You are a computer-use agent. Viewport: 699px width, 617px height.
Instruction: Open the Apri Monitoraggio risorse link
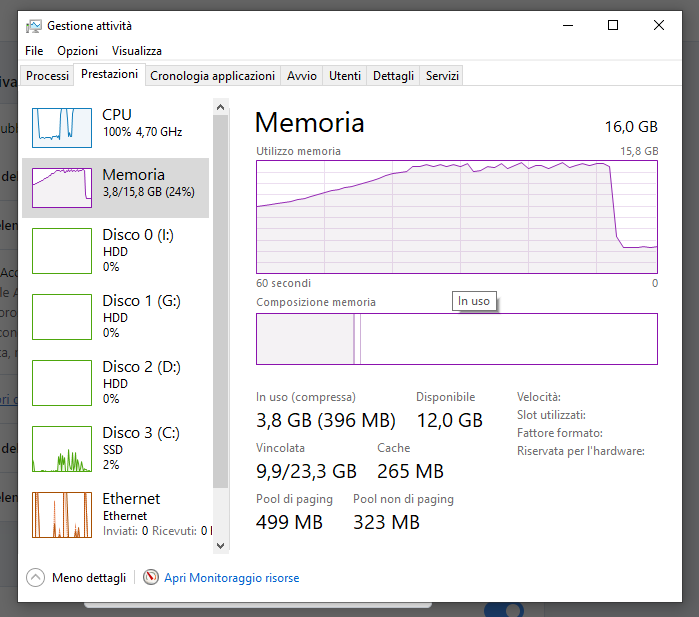click(231, 578)
